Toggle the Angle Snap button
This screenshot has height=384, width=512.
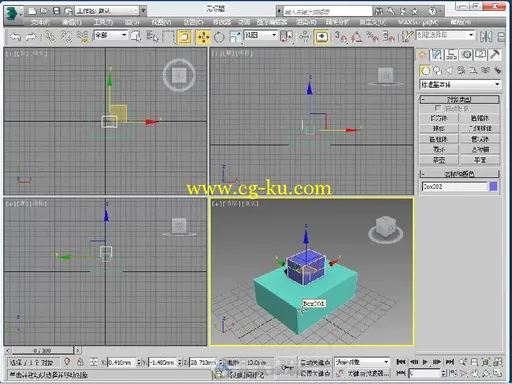[x=356, y=37]
